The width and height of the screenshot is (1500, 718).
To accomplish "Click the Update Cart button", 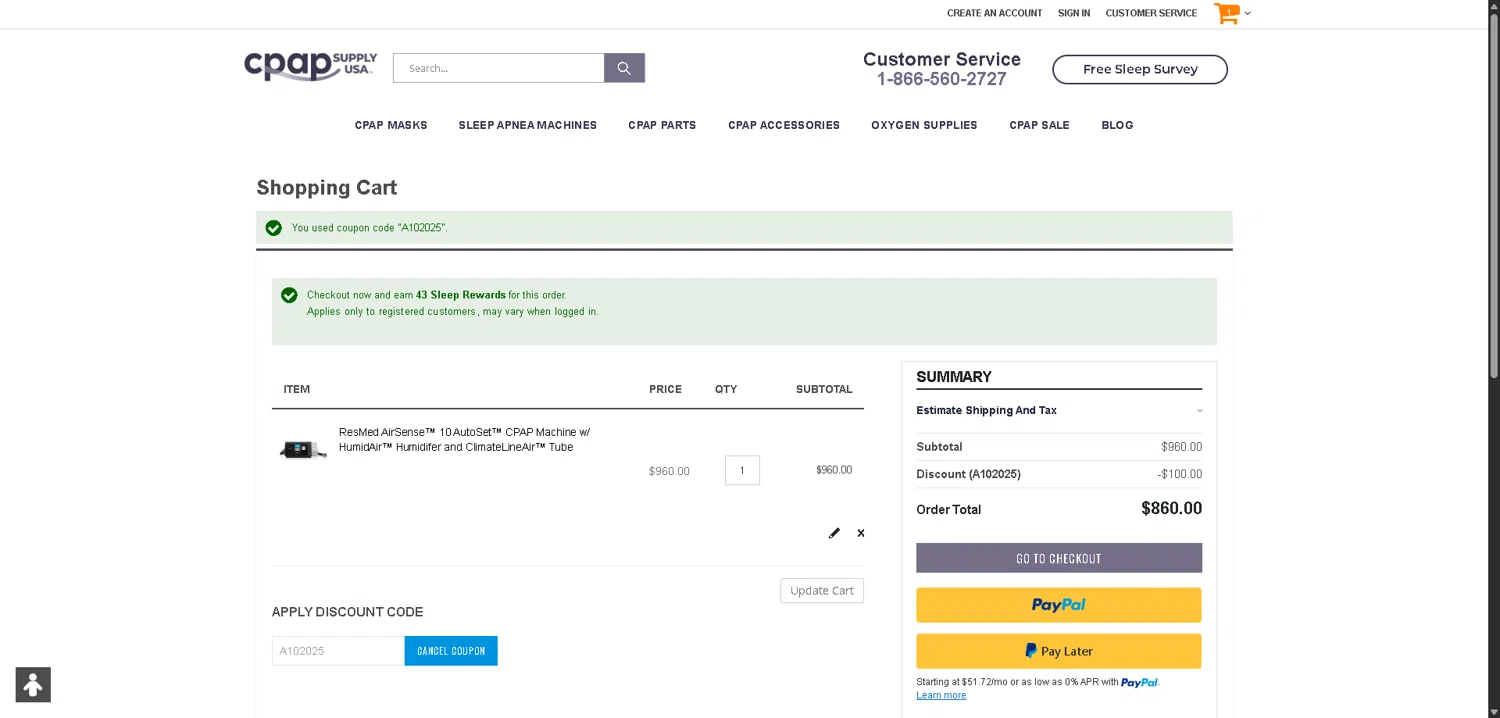I will [x=822, y=590].
